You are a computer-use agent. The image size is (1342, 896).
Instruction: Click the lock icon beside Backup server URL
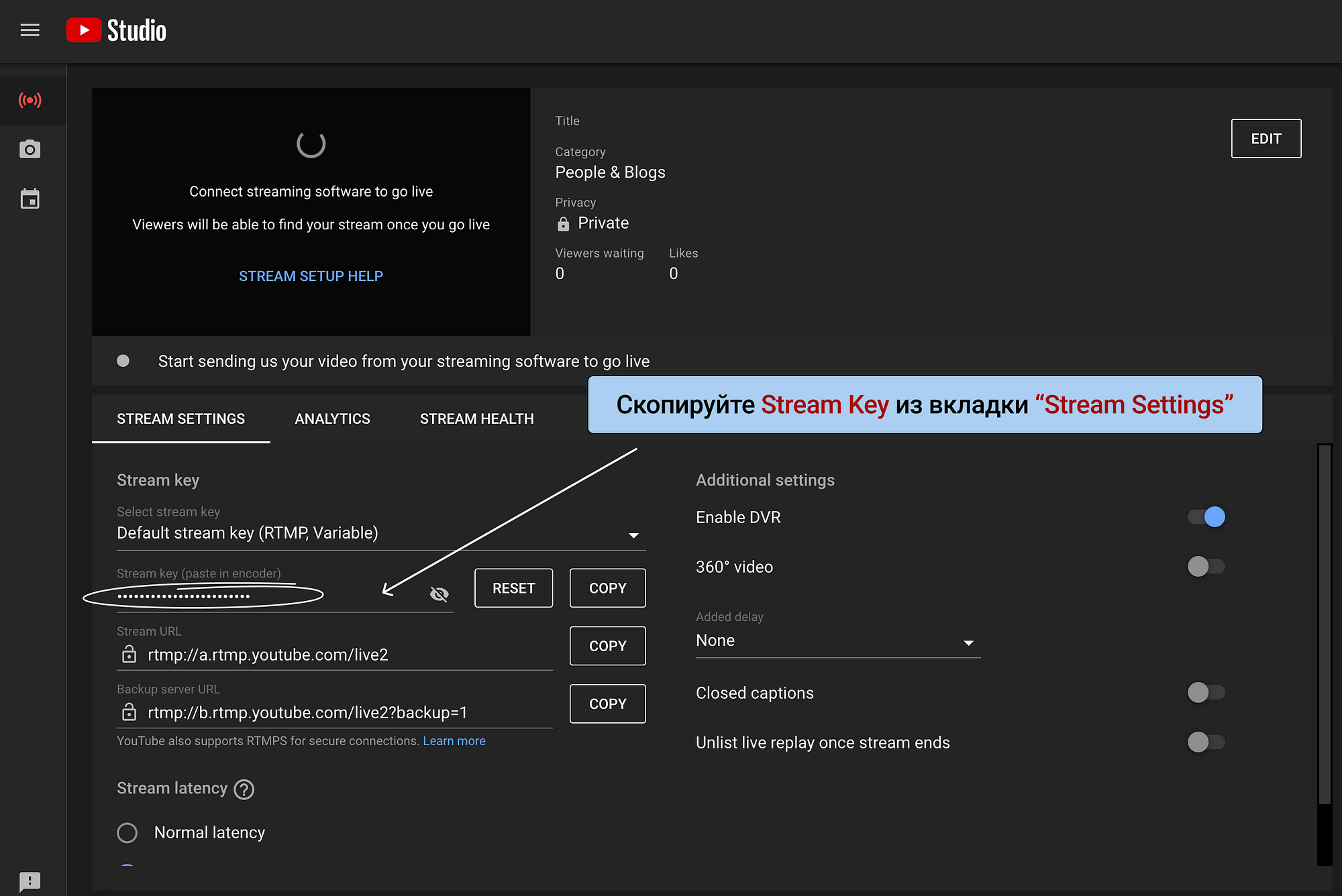click(x=129, y=712)
